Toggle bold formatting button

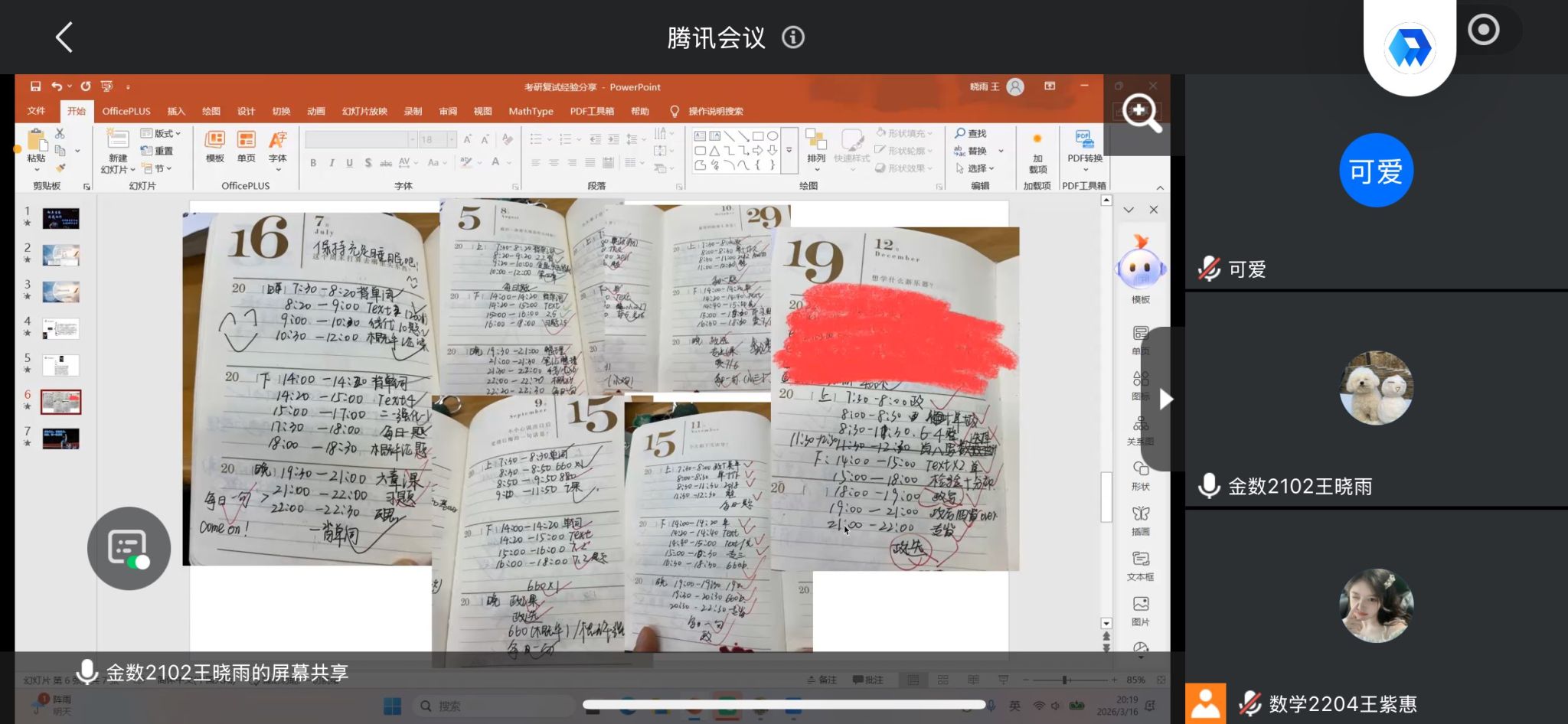tap(313, 163)
